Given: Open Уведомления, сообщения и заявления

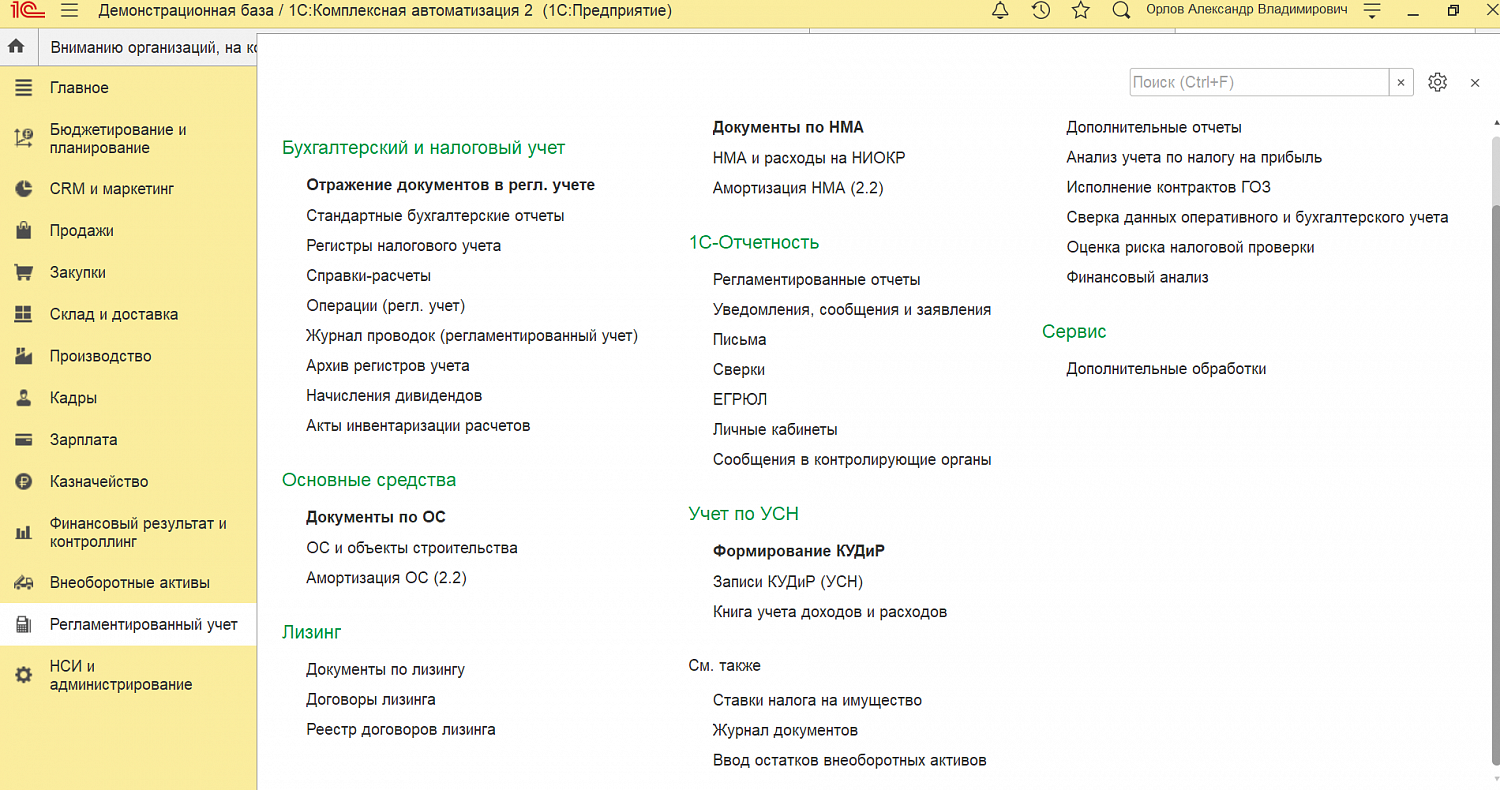Looking at the screenshot, I should pyautogui.click(x=852, y=310).
